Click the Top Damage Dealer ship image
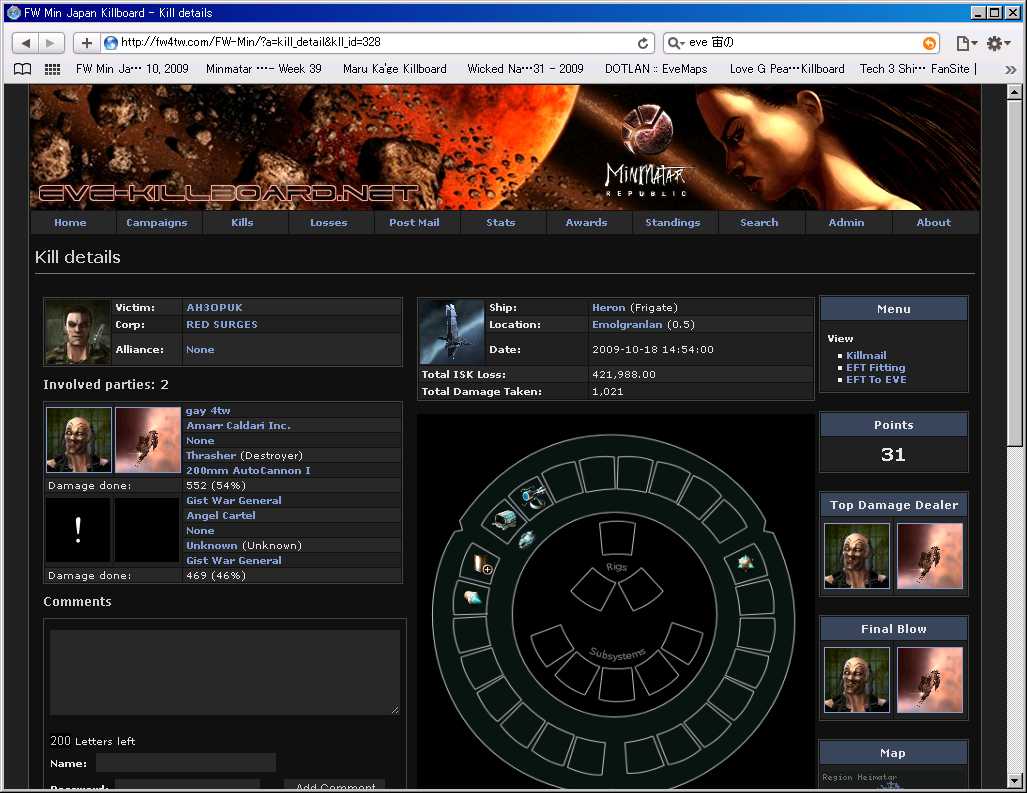 (x=930, y=556)
